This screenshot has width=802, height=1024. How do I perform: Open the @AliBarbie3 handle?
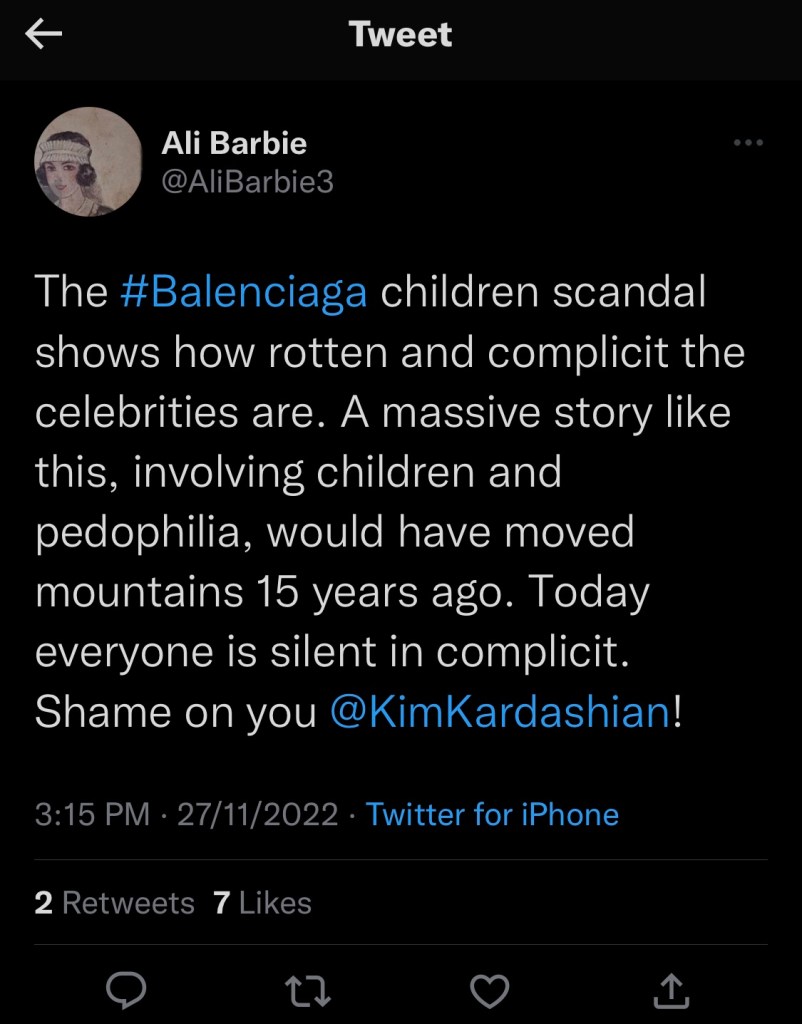pos(247,183)
